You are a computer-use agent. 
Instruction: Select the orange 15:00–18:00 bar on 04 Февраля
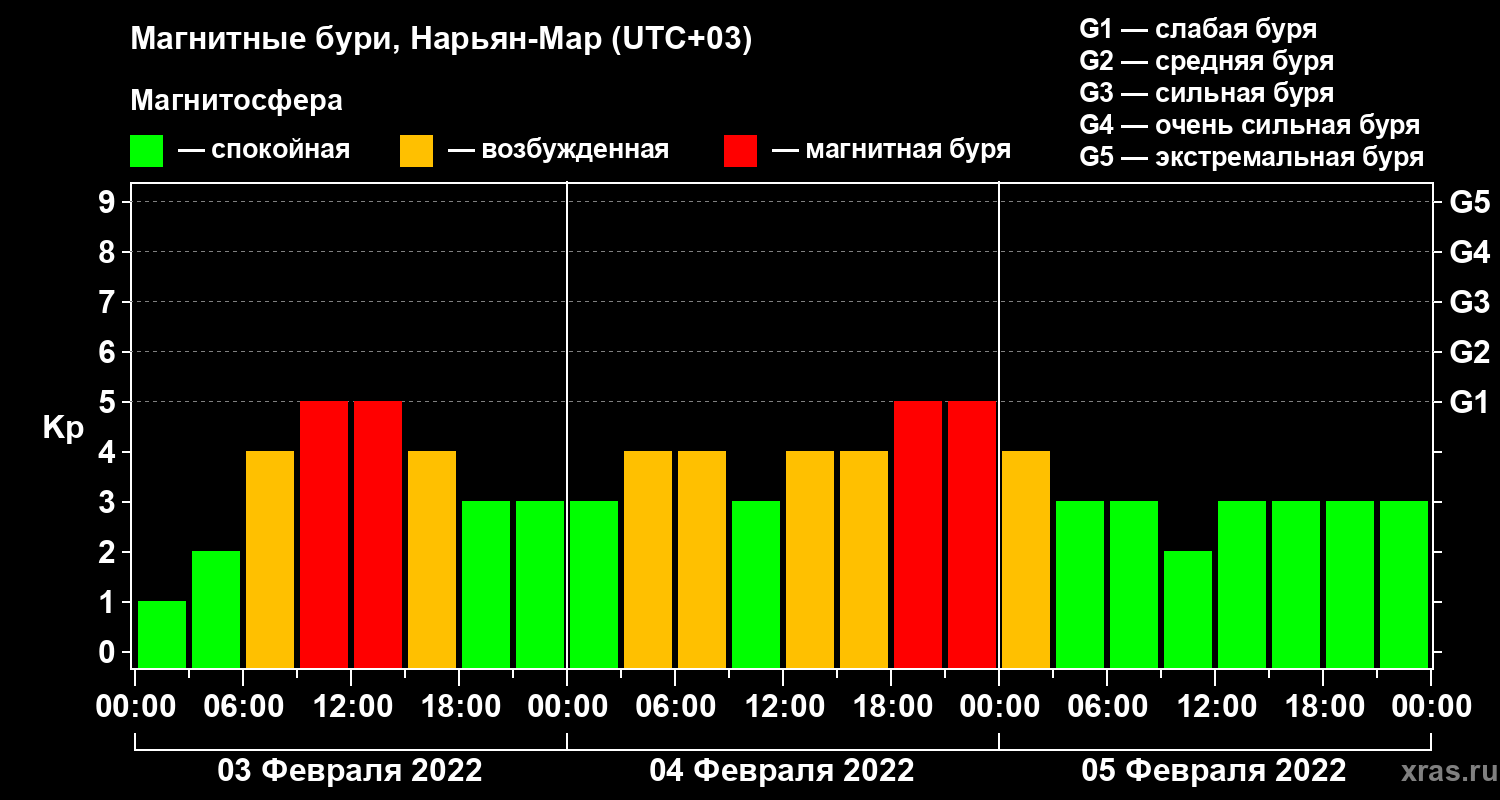(x=864, y=559)
